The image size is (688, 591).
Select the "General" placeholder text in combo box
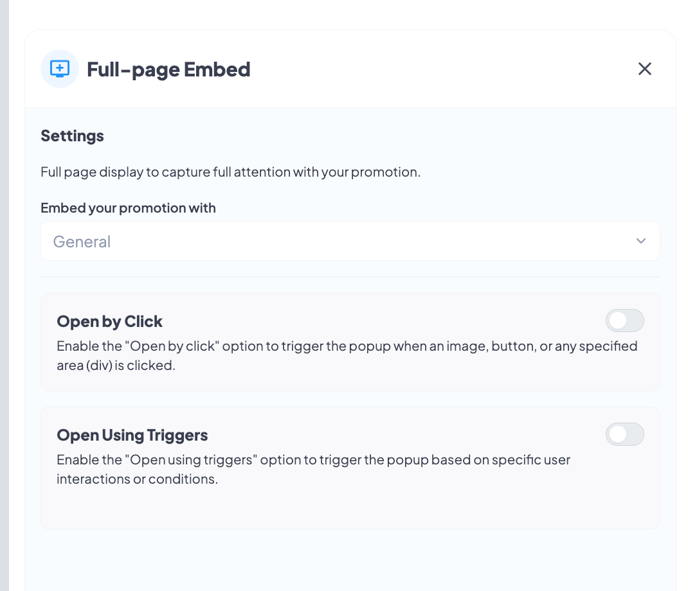click(82, 242)
